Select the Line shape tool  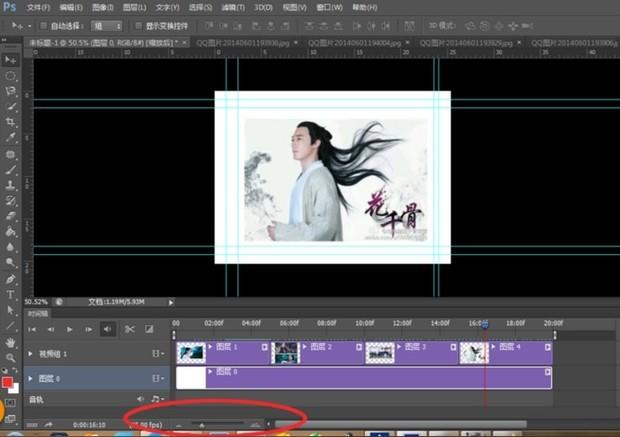(x=11, y=326)
